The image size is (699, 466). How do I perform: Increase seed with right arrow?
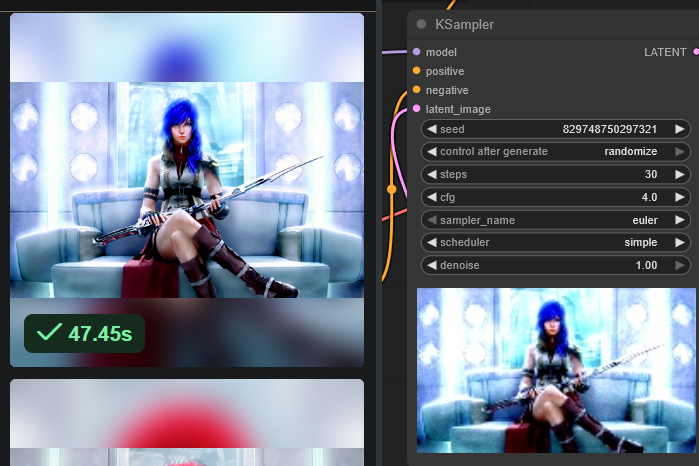679,129
